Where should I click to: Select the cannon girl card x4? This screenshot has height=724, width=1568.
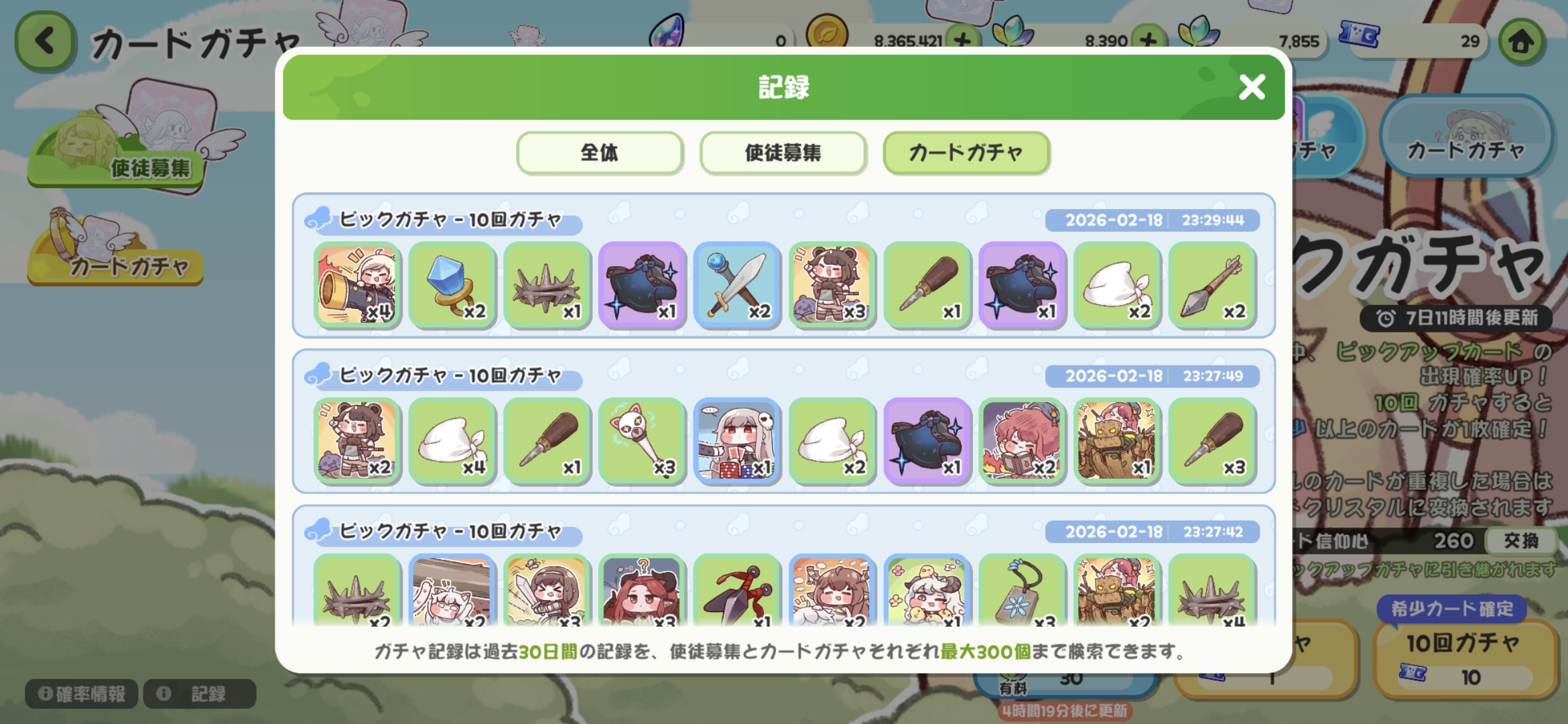click(357, 285)
